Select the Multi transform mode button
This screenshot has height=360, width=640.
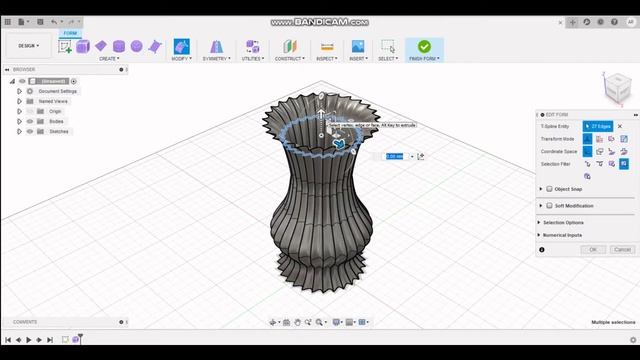pos(587,139)
